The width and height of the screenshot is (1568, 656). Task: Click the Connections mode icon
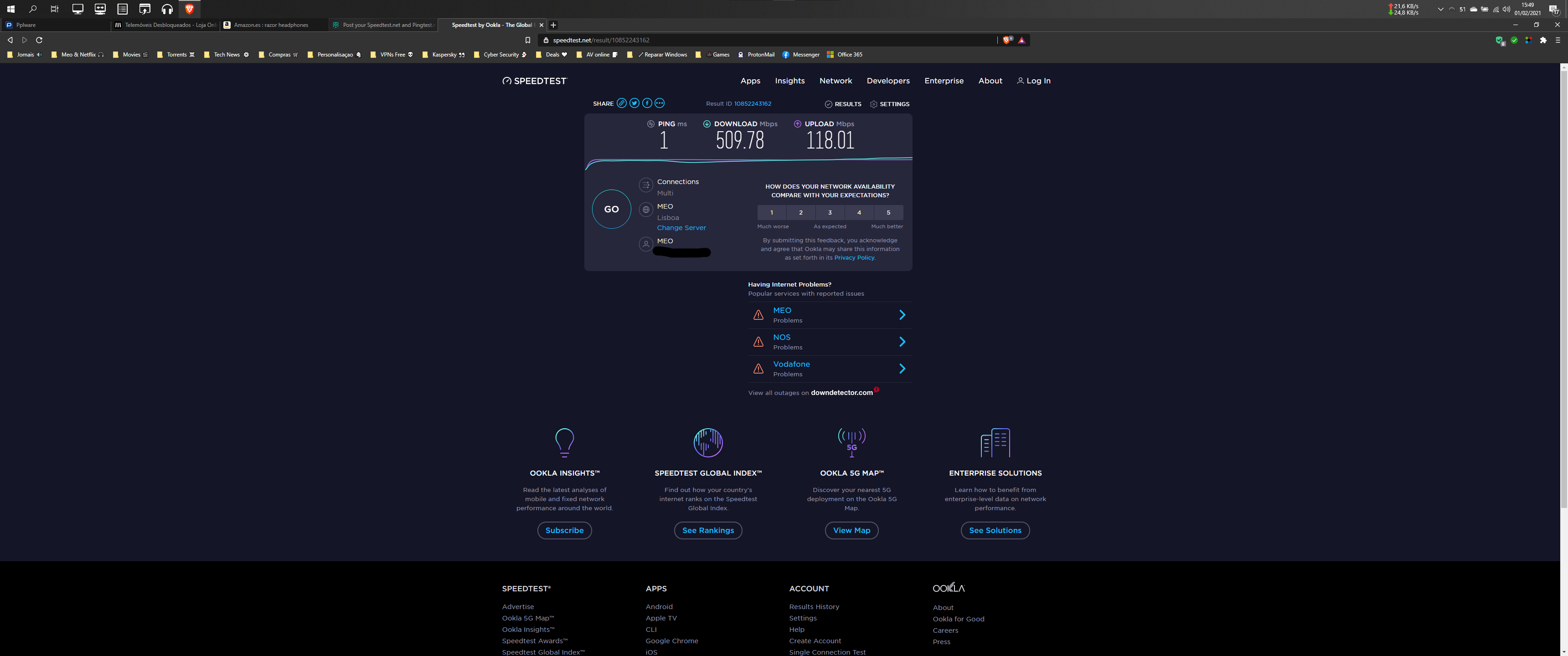click(x=646, y=185)
